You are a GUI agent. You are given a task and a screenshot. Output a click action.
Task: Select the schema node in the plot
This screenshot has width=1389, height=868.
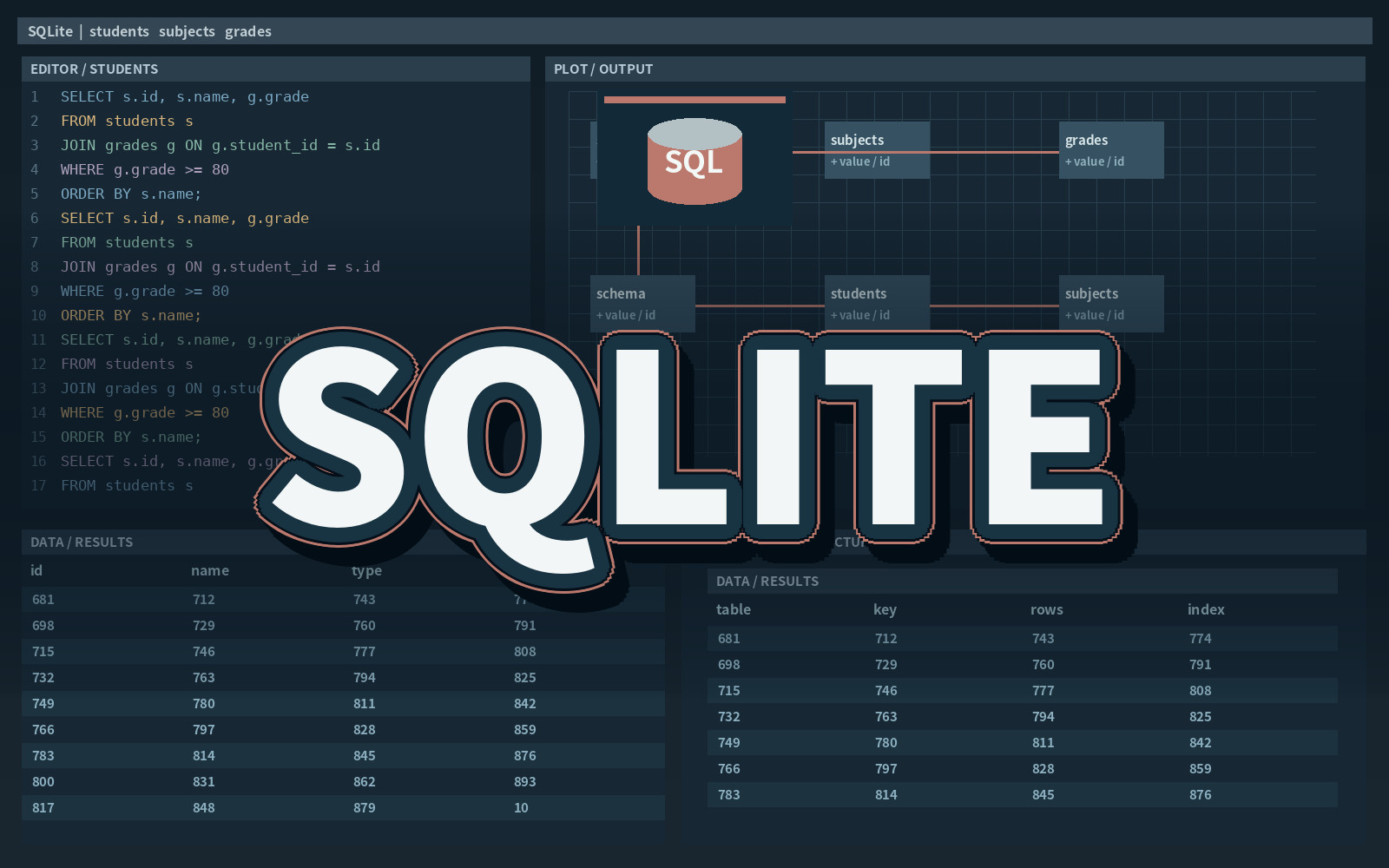(x=642, y=304)
